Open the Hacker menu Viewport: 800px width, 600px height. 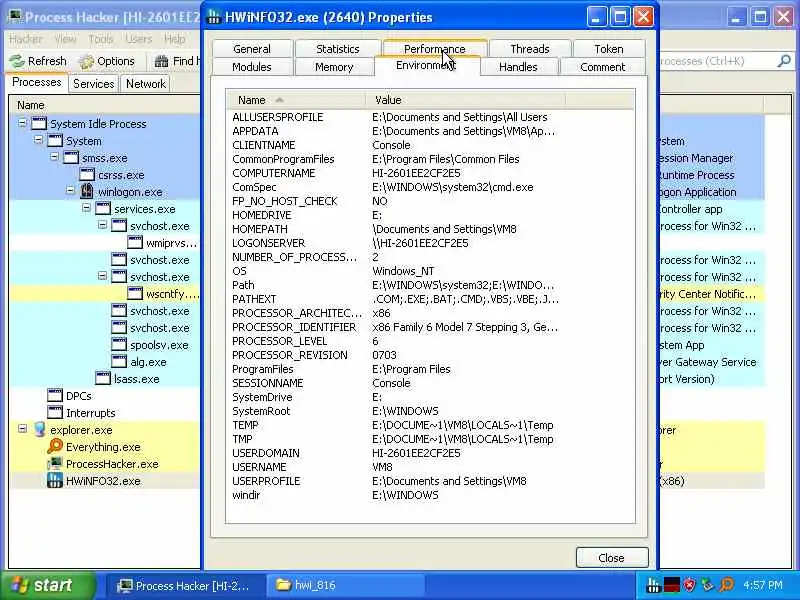(26, 39)
